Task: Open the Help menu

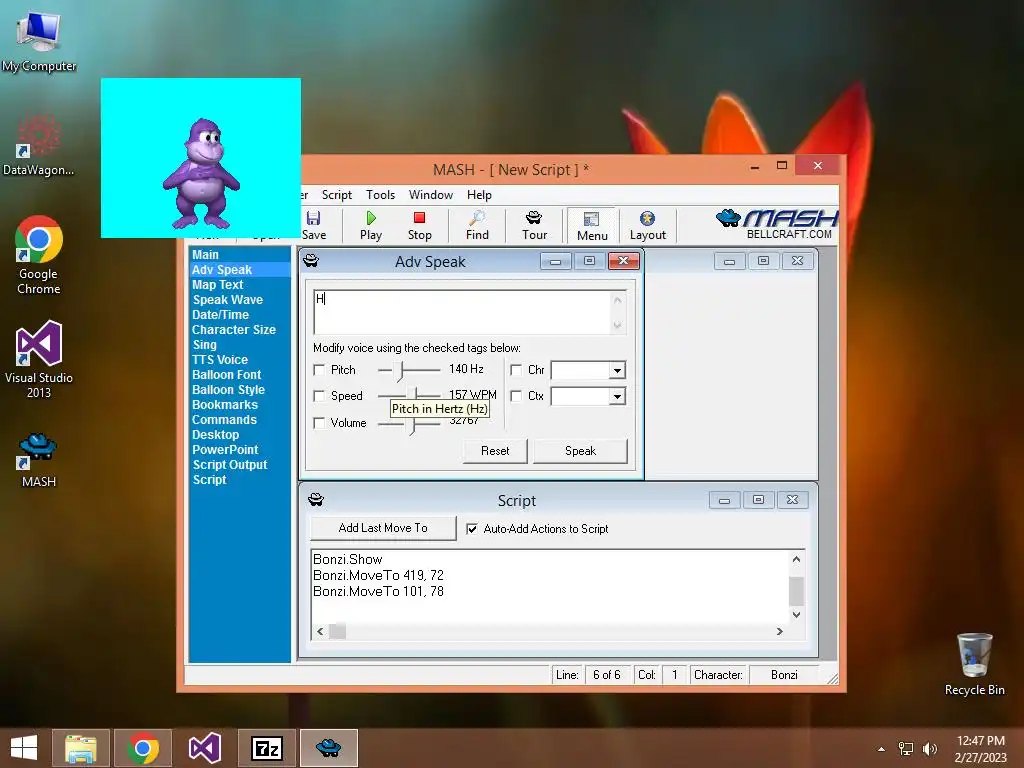Action: 479,195
